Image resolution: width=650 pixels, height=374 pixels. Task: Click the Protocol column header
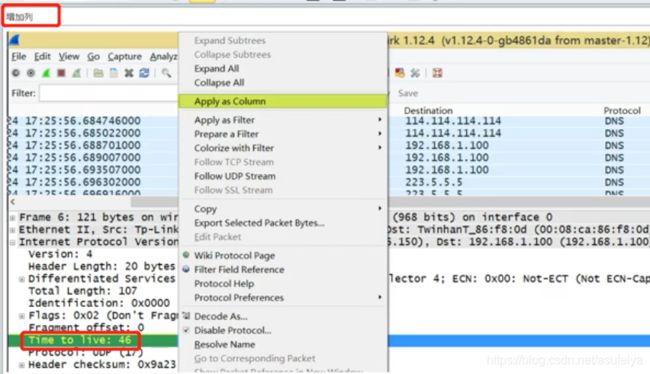[622, 111]
